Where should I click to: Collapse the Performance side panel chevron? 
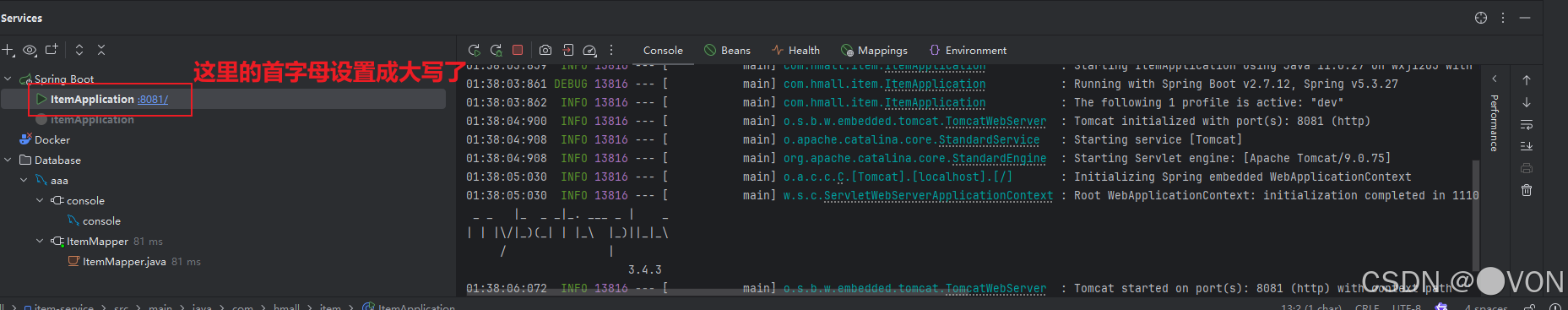click(x=1494, y=79)
